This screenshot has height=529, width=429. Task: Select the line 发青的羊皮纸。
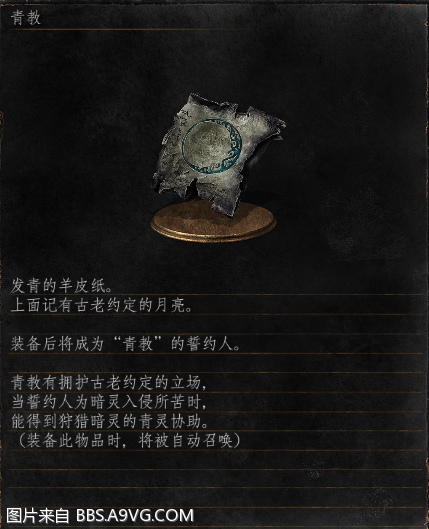(x=62, y=286)
